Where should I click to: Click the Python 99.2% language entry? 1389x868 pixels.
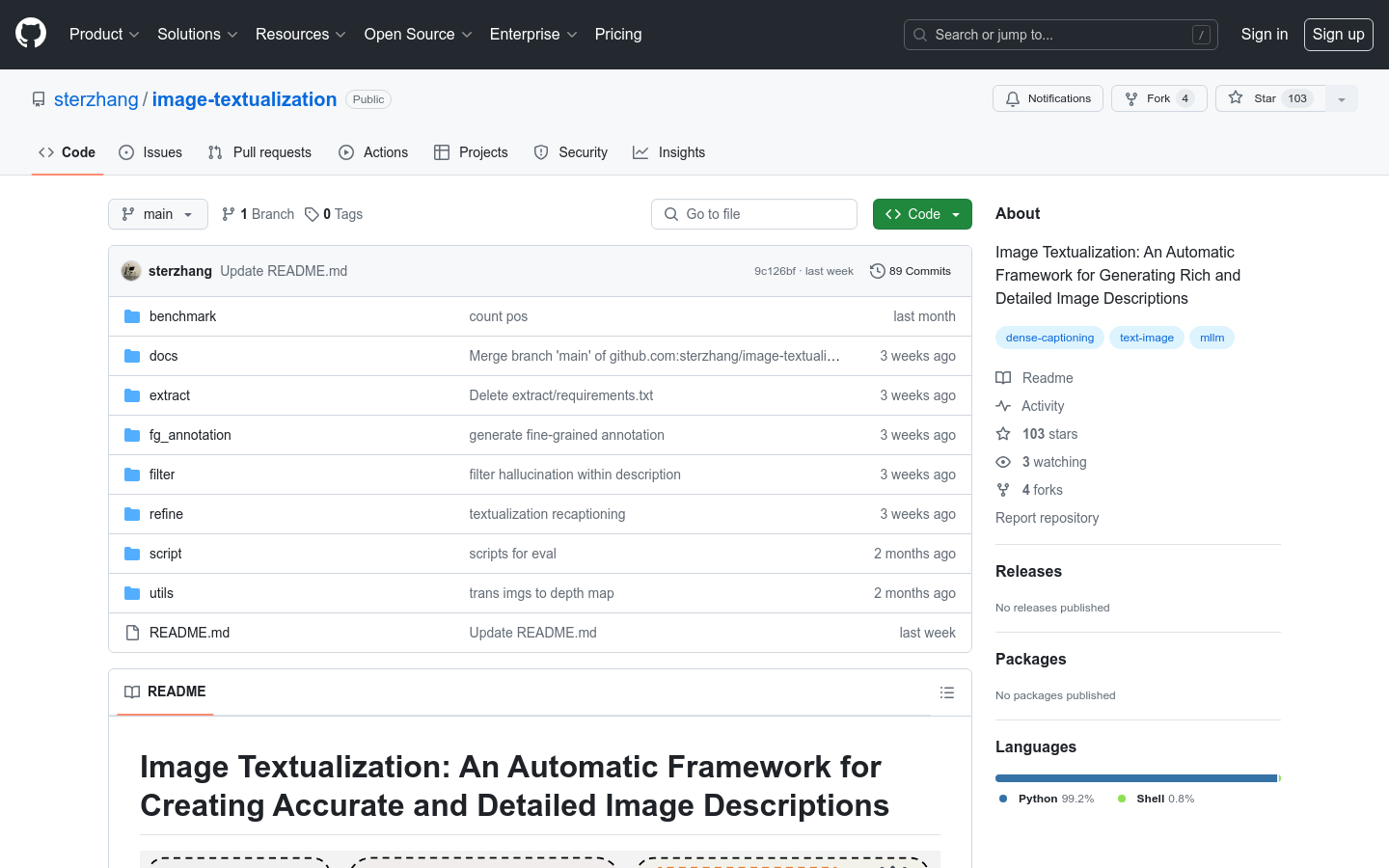[x=1047, y=799]
